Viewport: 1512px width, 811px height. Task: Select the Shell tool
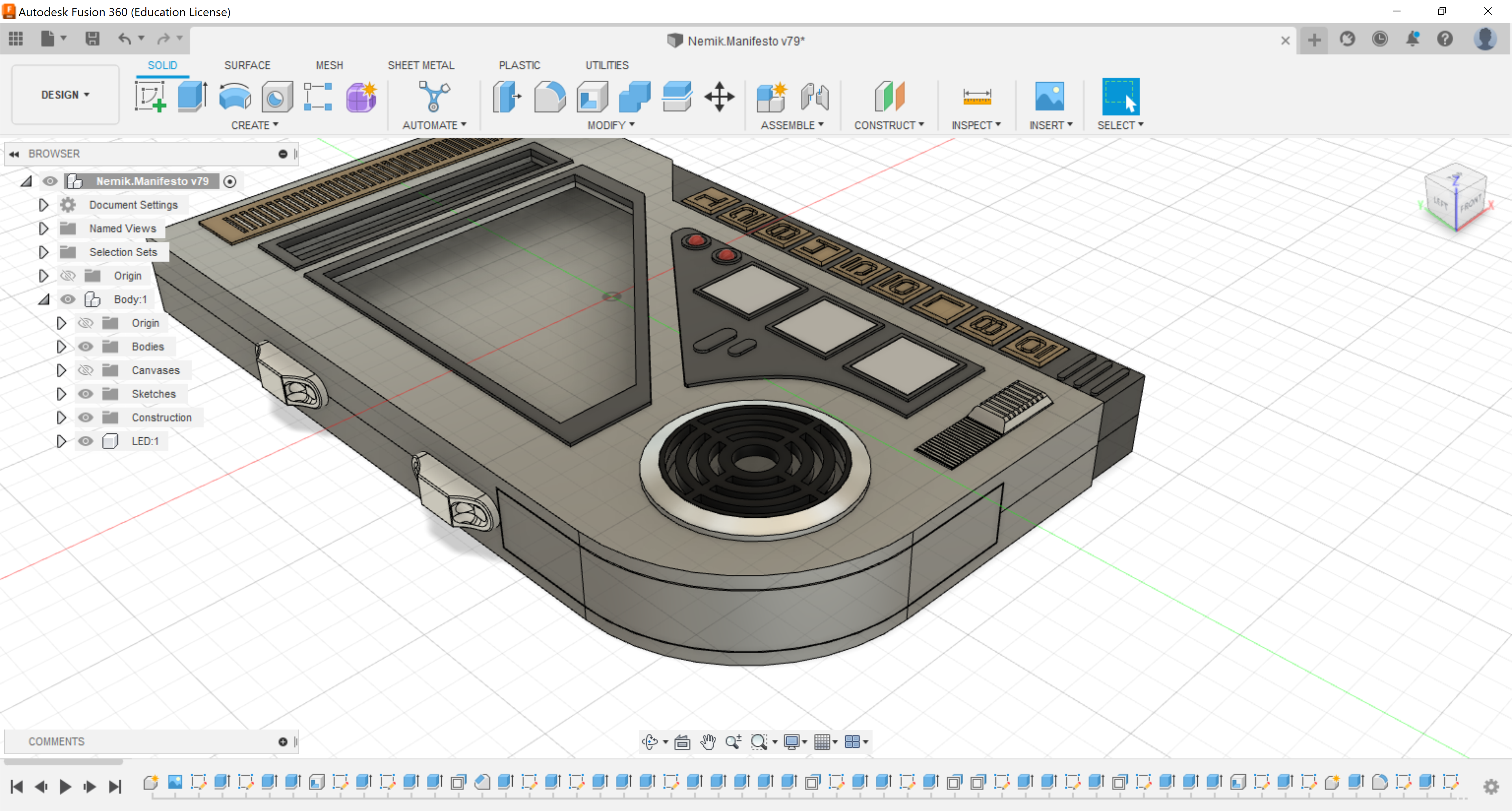tap(592, 97)
